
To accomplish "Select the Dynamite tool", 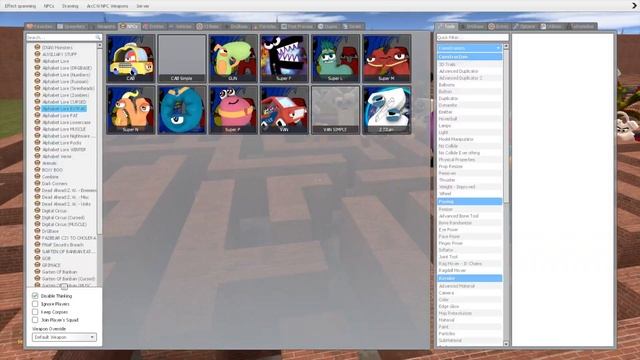I will tap(469, 105).
